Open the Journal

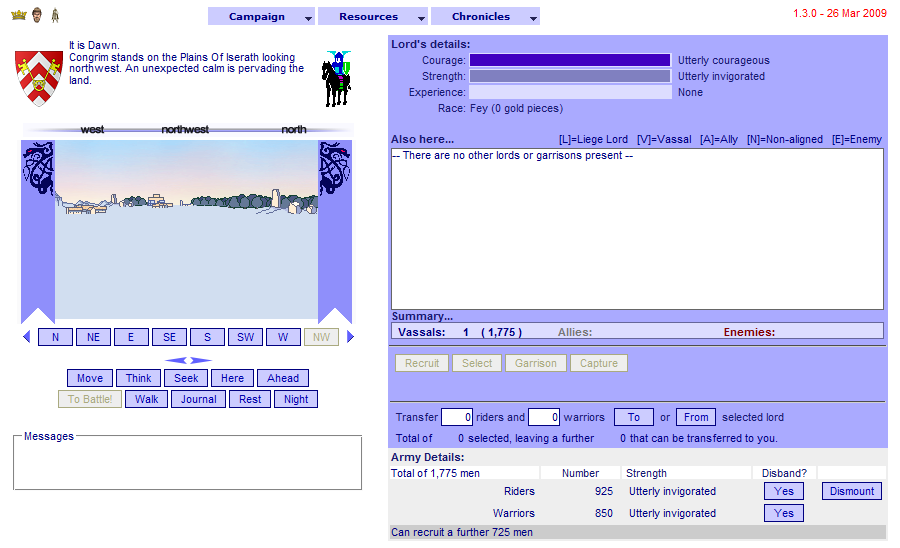pos(198,399)
